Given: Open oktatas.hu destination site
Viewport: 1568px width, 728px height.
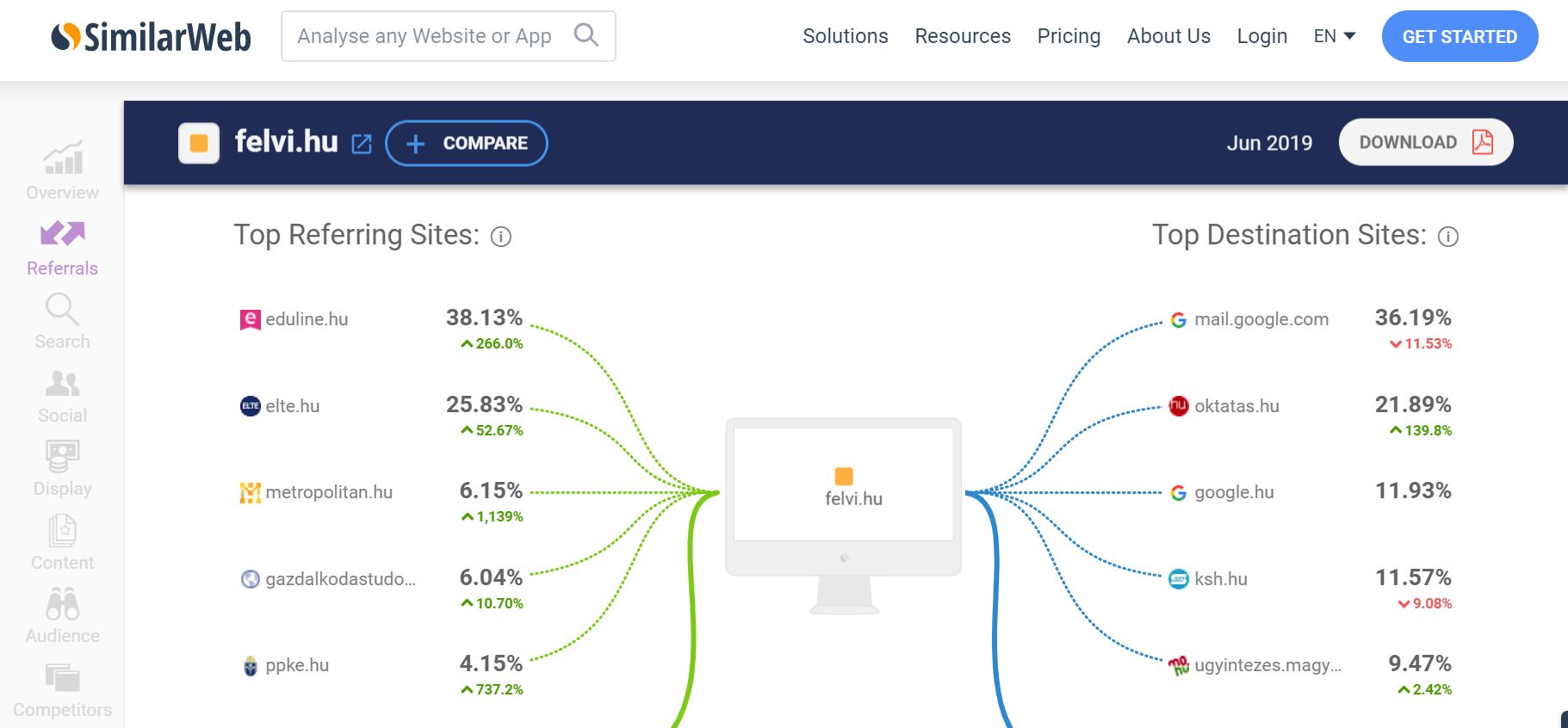Looking at the screenshot, I should click(x=1236, y=406).
